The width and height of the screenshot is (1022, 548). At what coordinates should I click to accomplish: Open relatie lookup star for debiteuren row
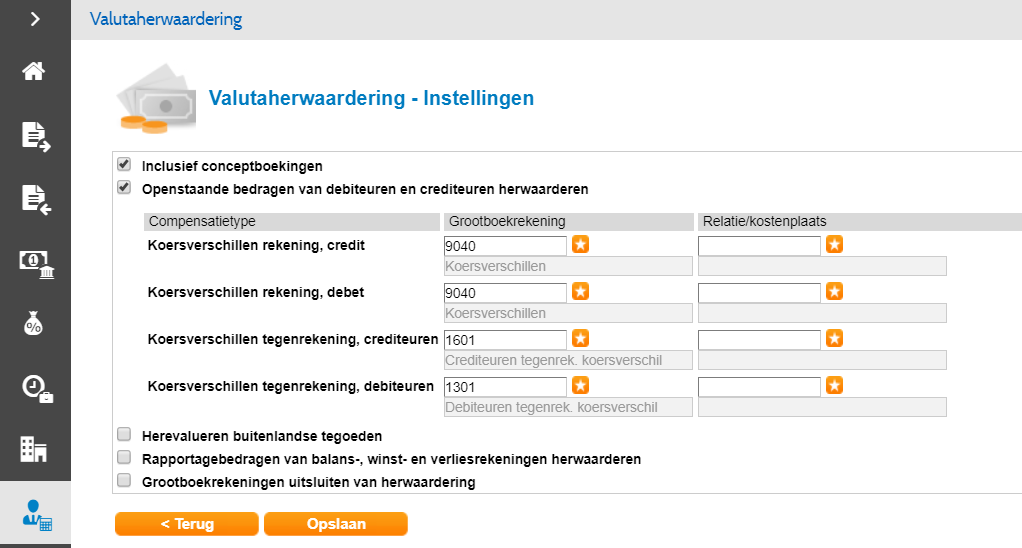pos(834,386)
